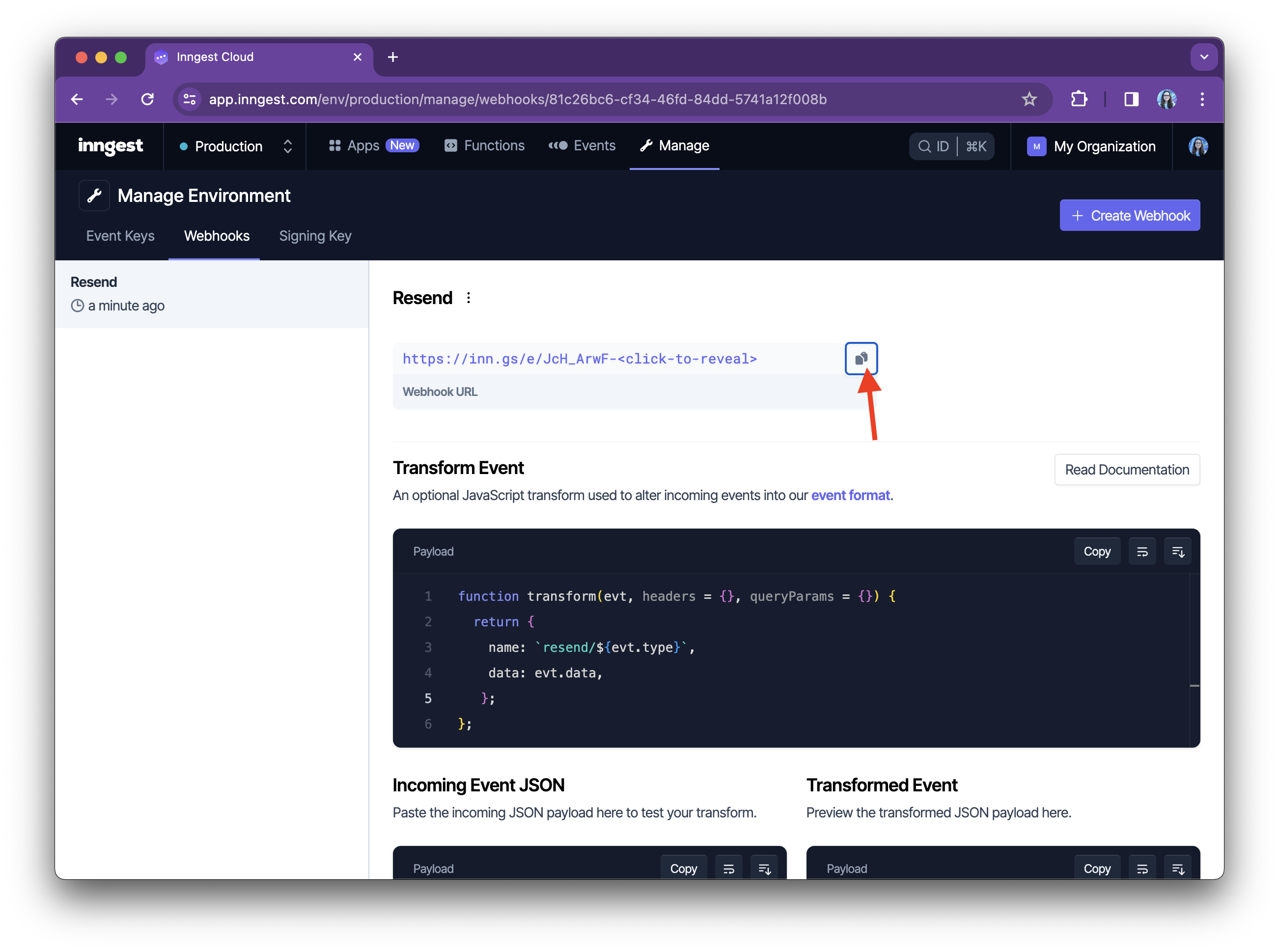Switch to the Signing Key tab
1279x952 pixels.
pos(314,236)
